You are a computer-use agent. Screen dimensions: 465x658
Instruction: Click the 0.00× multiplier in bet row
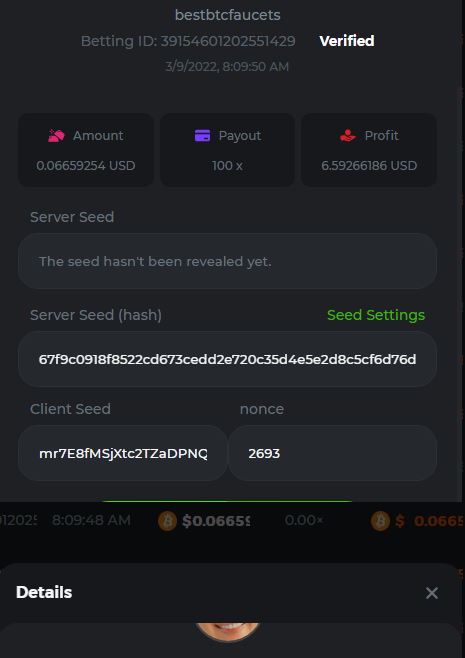[304, 521]
